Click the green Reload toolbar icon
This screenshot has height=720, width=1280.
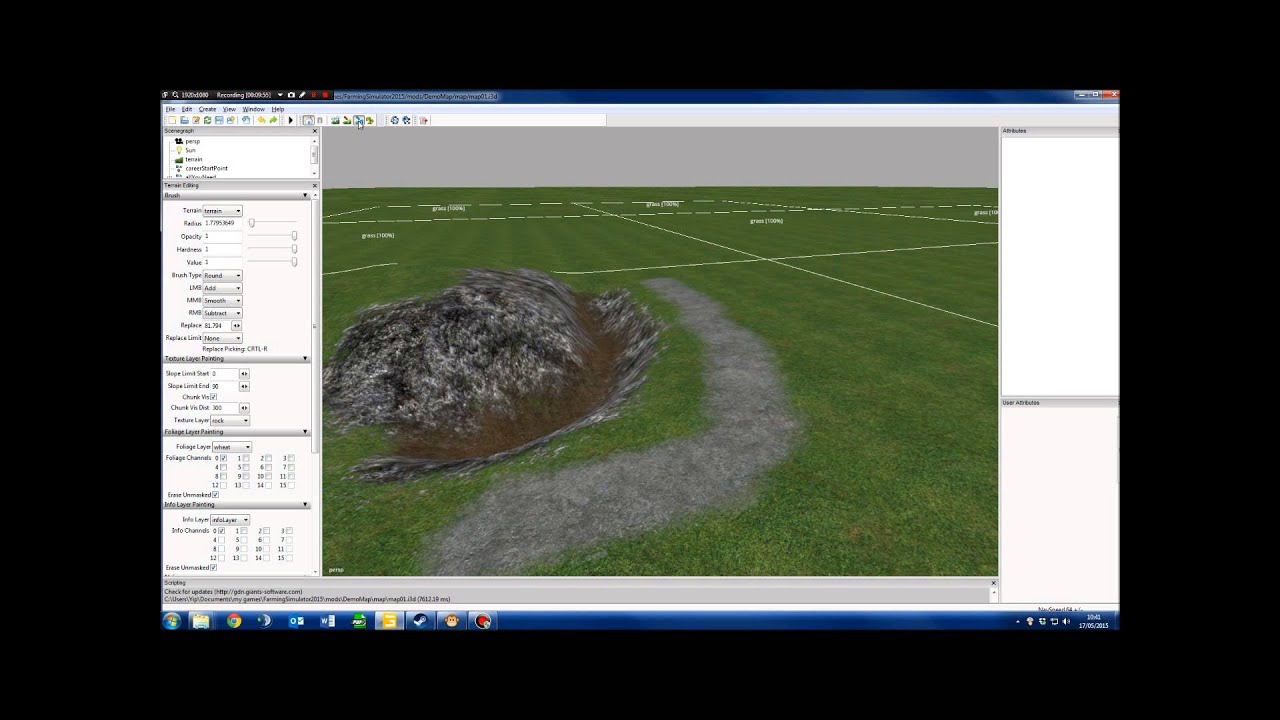click(x=207, y=120)
